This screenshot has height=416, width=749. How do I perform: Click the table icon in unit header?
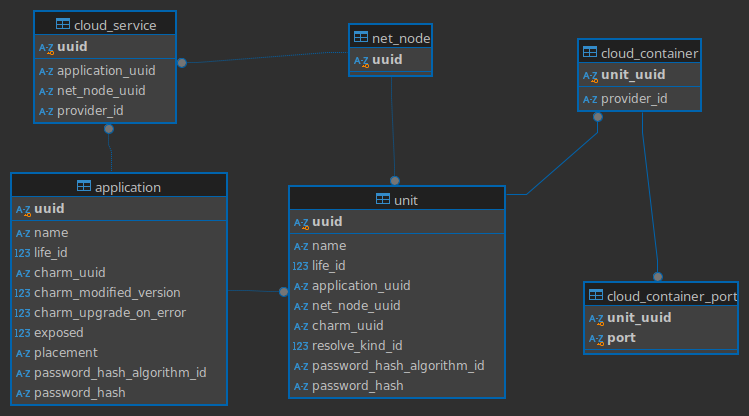point(382,199)
